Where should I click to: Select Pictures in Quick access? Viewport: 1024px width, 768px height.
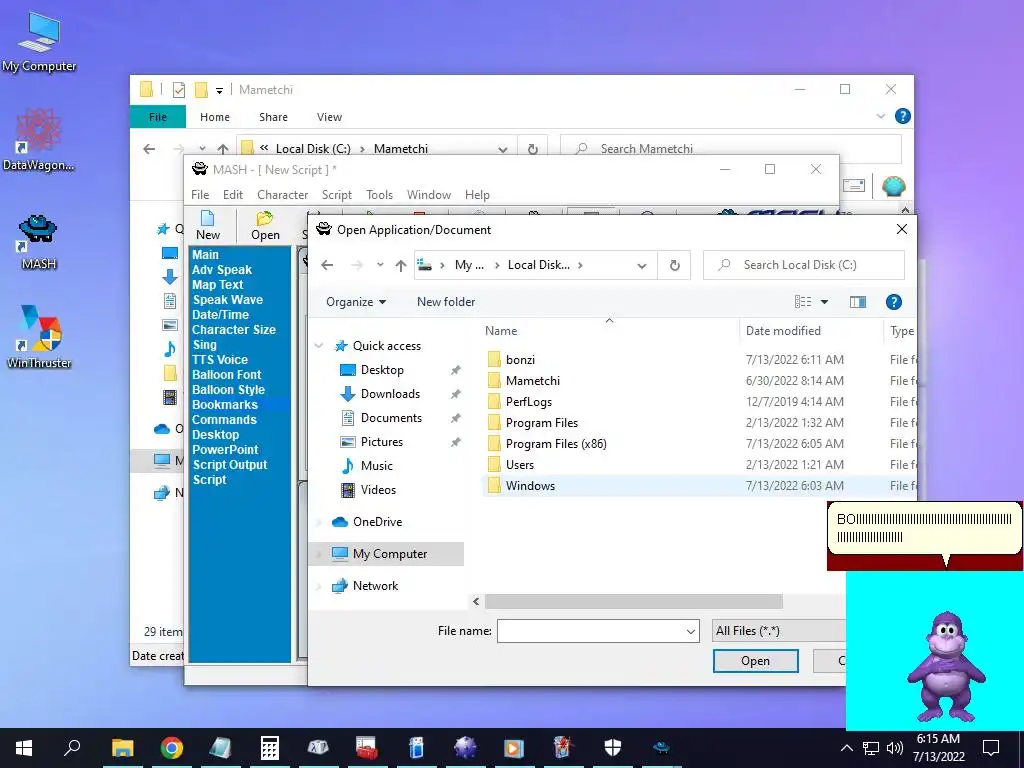[381, 442]
